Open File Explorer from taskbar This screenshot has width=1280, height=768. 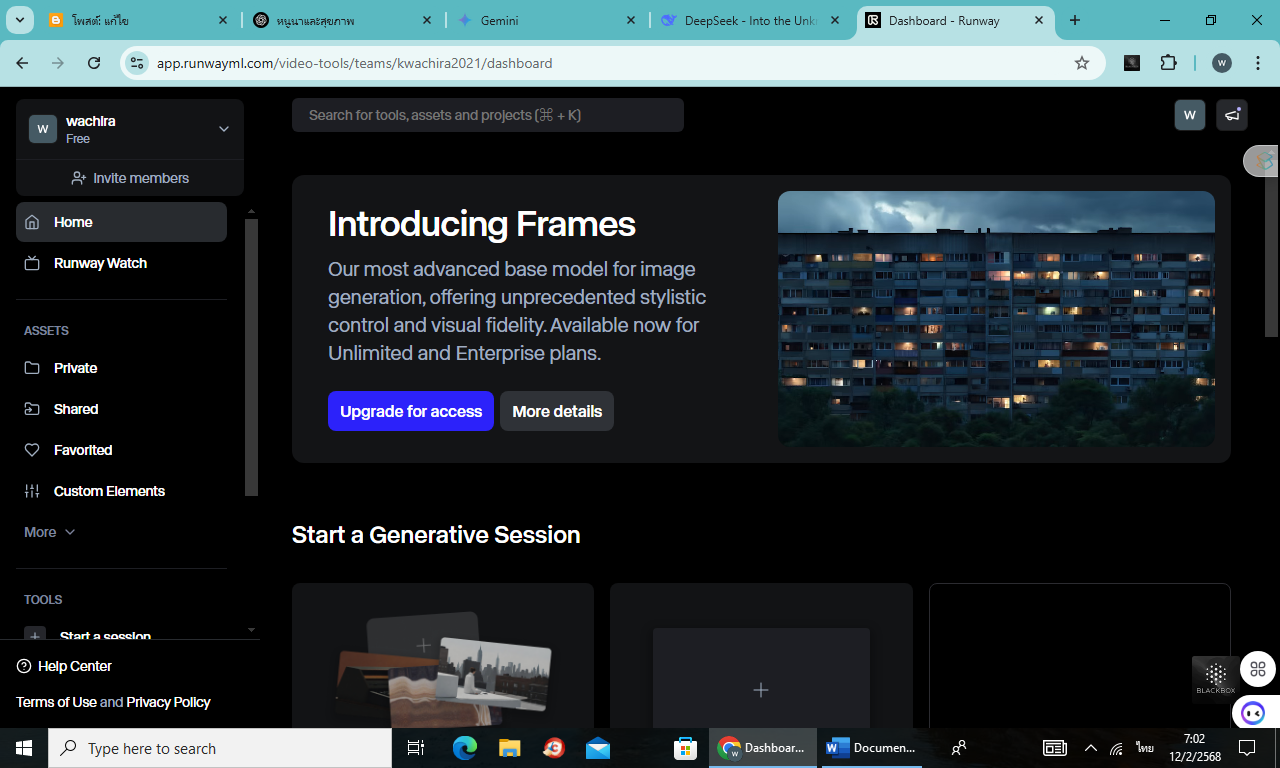pos(510,748)
